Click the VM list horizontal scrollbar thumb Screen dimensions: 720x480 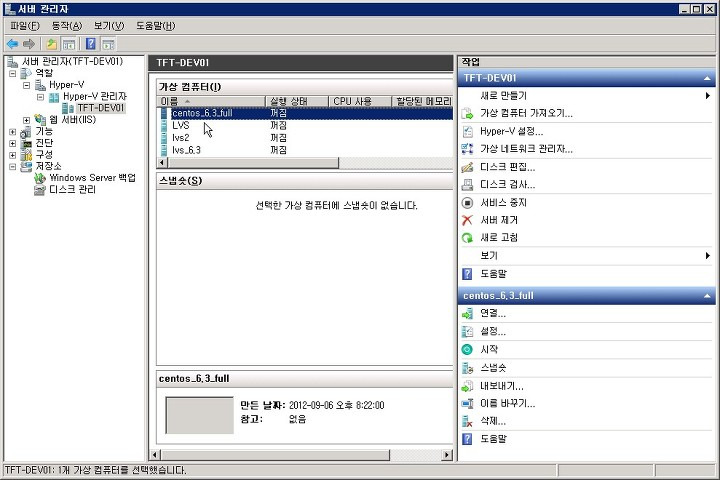point(253,163)
